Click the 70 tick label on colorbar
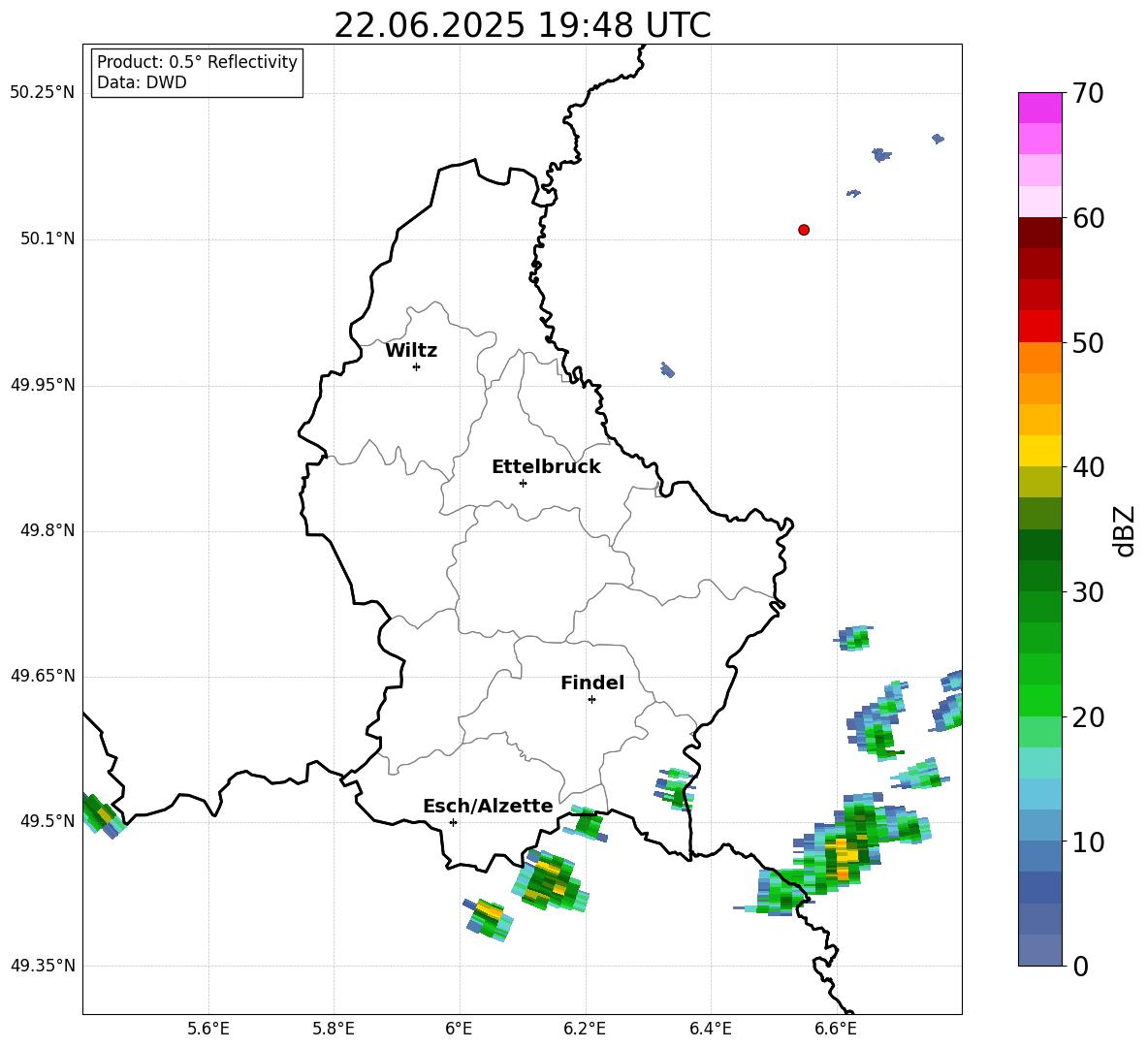1148x1048 pixels. (1088, 93)
